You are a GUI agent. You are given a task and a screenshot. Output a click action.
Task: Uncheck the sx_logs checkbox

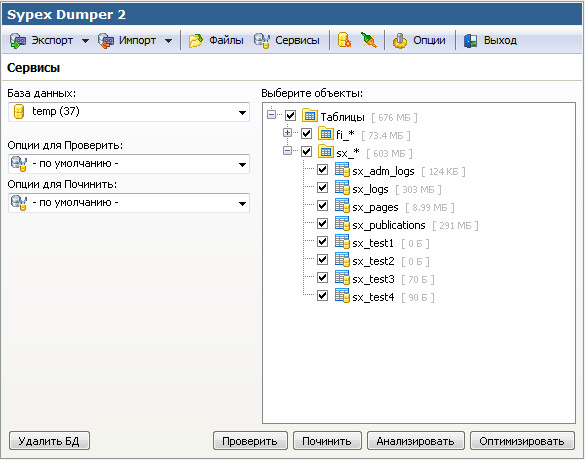tap(322, 188)
